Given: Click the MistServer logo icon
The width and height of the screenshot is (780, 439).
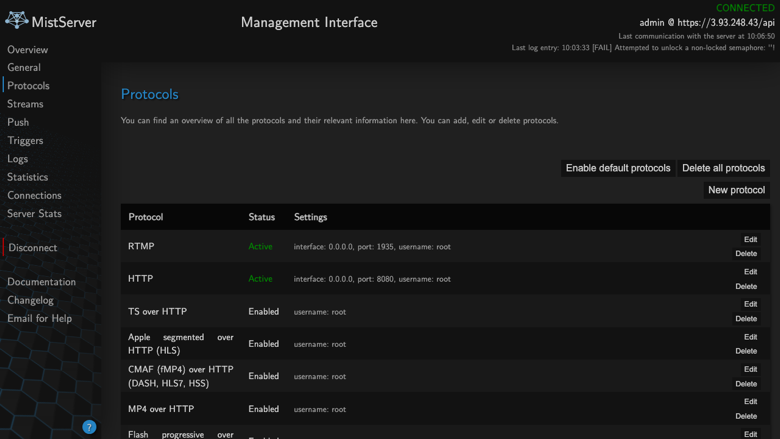Looking at the screenshot, I should coord(17,20).
